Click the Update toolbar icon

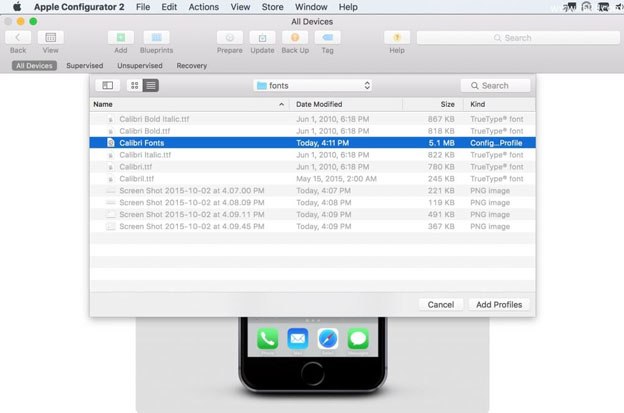click(262, 37)
